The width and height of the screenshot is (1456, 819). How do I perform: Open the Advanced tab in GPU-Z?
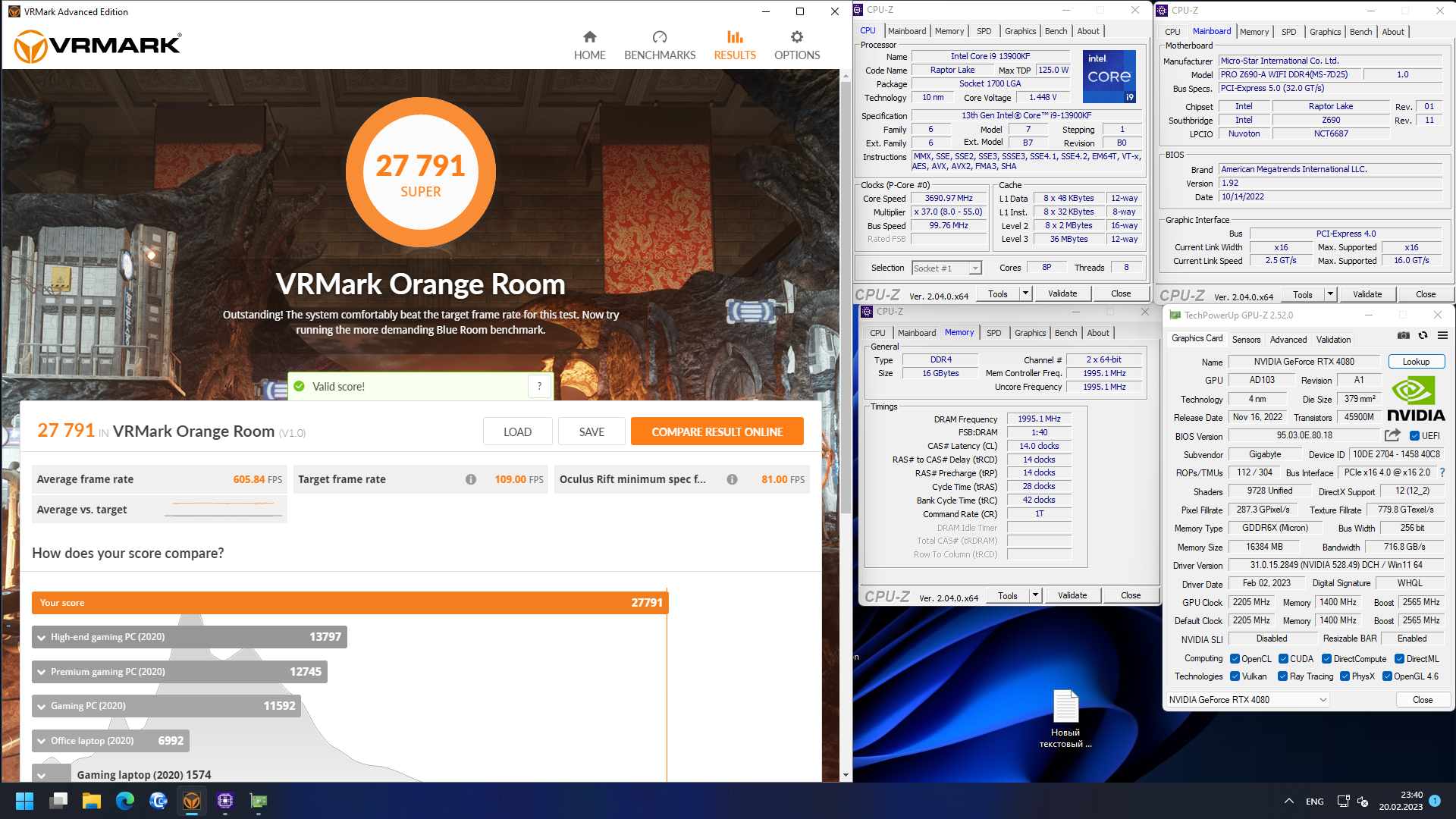click(x=1288, y=340)
